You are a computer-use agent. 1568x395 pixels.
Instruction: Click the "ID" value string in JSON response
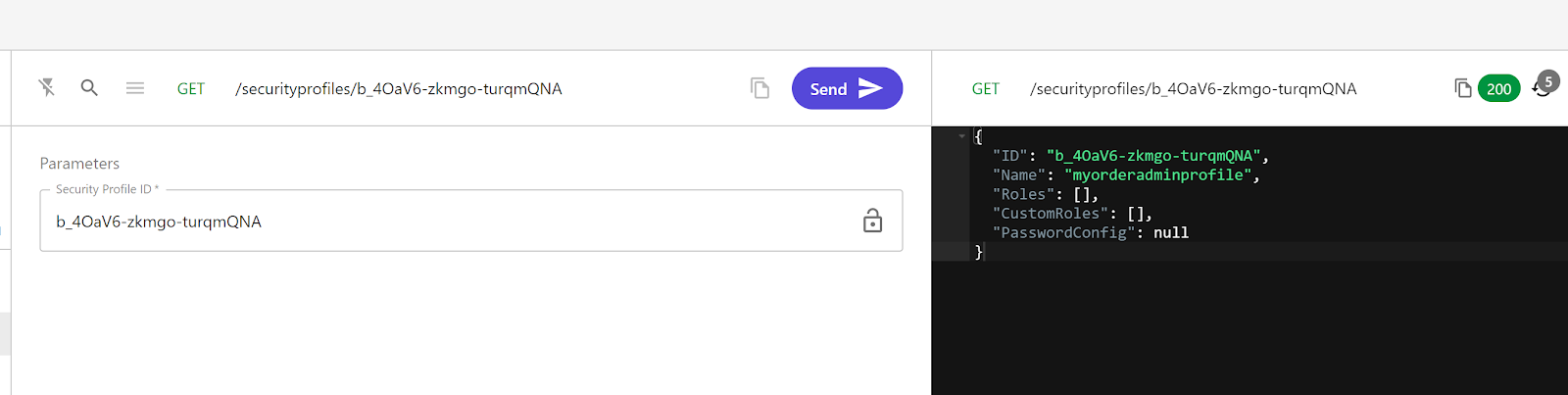coord(1153,156)
